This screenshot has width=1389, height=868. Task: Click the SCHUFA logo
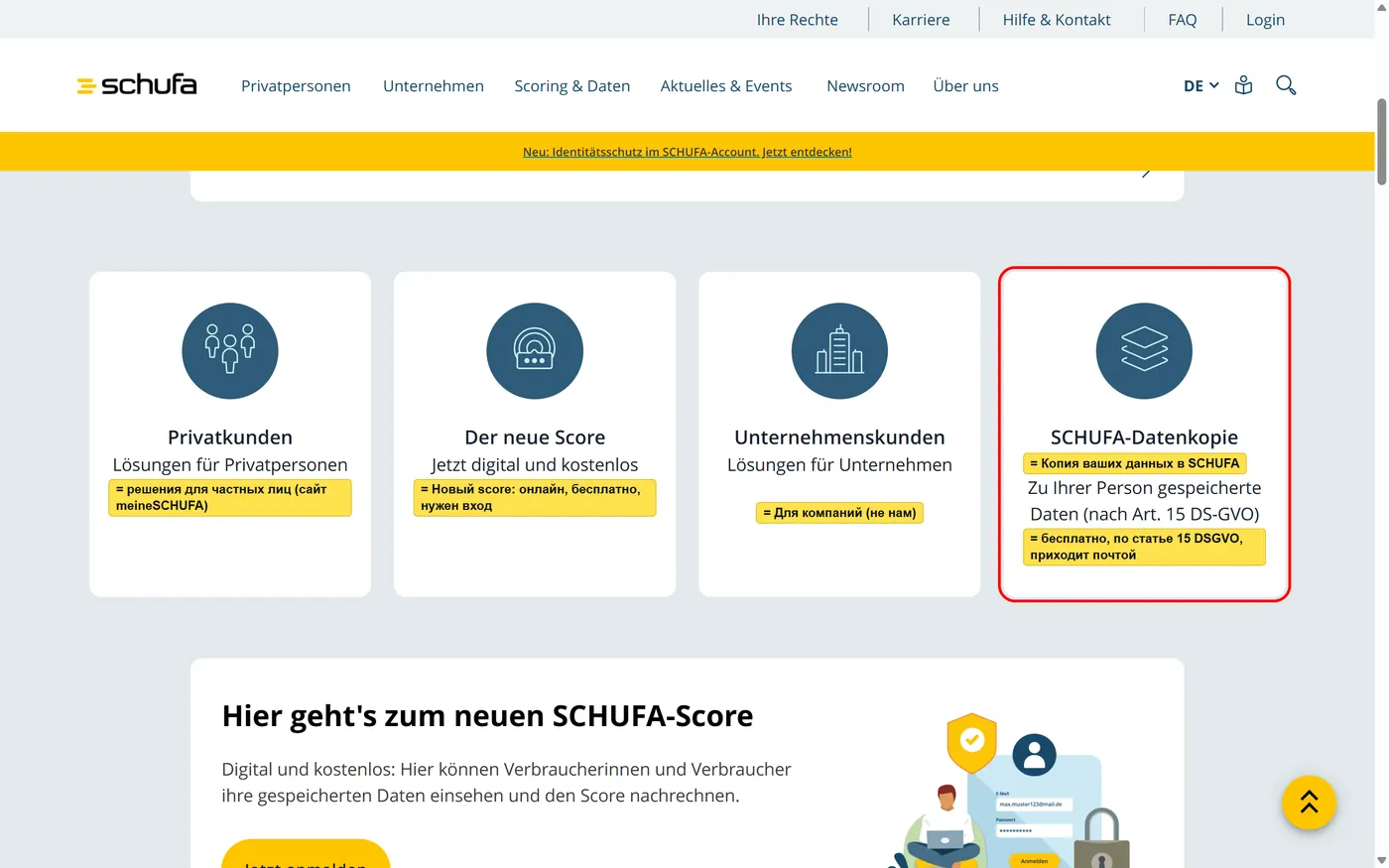137,85
